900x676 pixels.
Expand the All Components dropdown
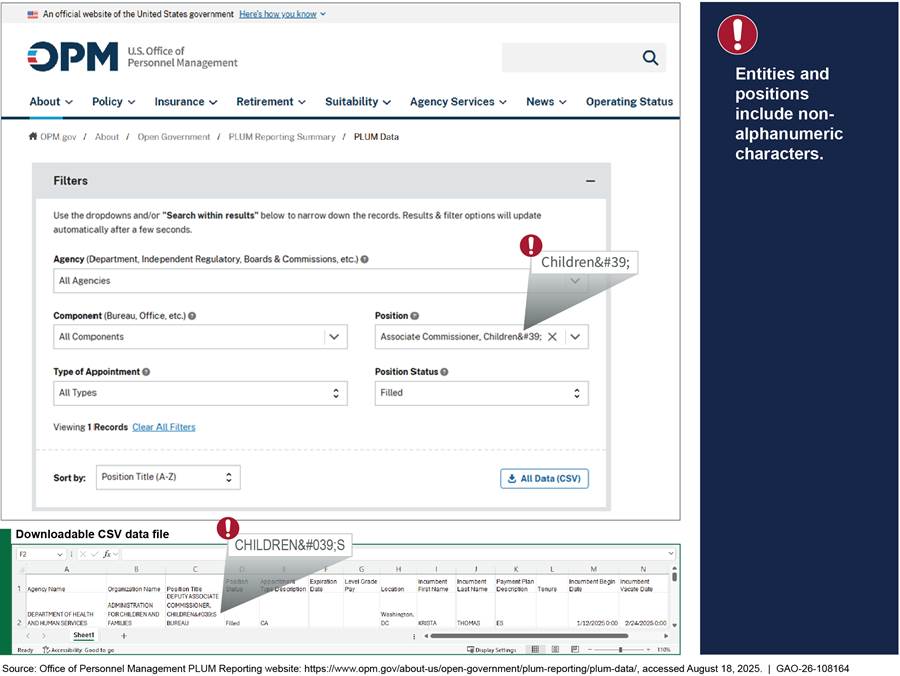[x=335, y=337]
